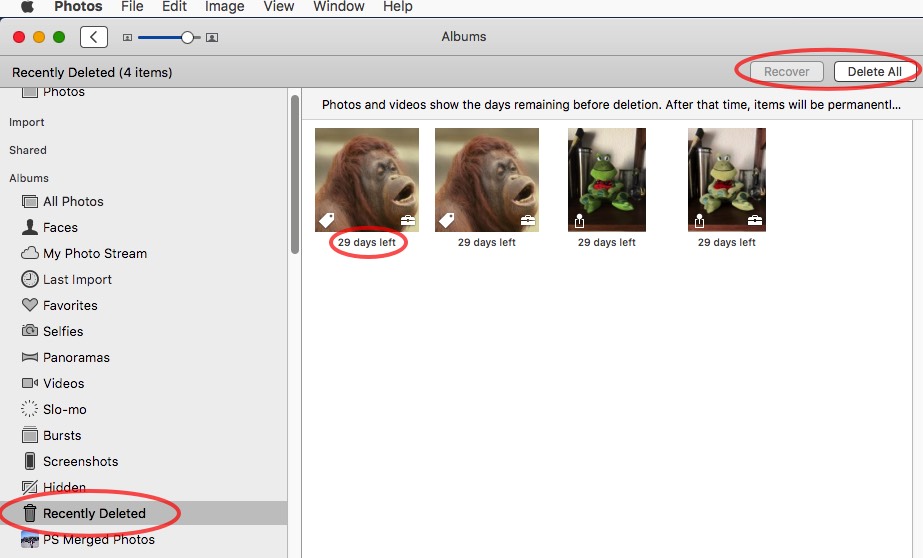
Task: Open the Photos app menu
Action: coord(78,6)
